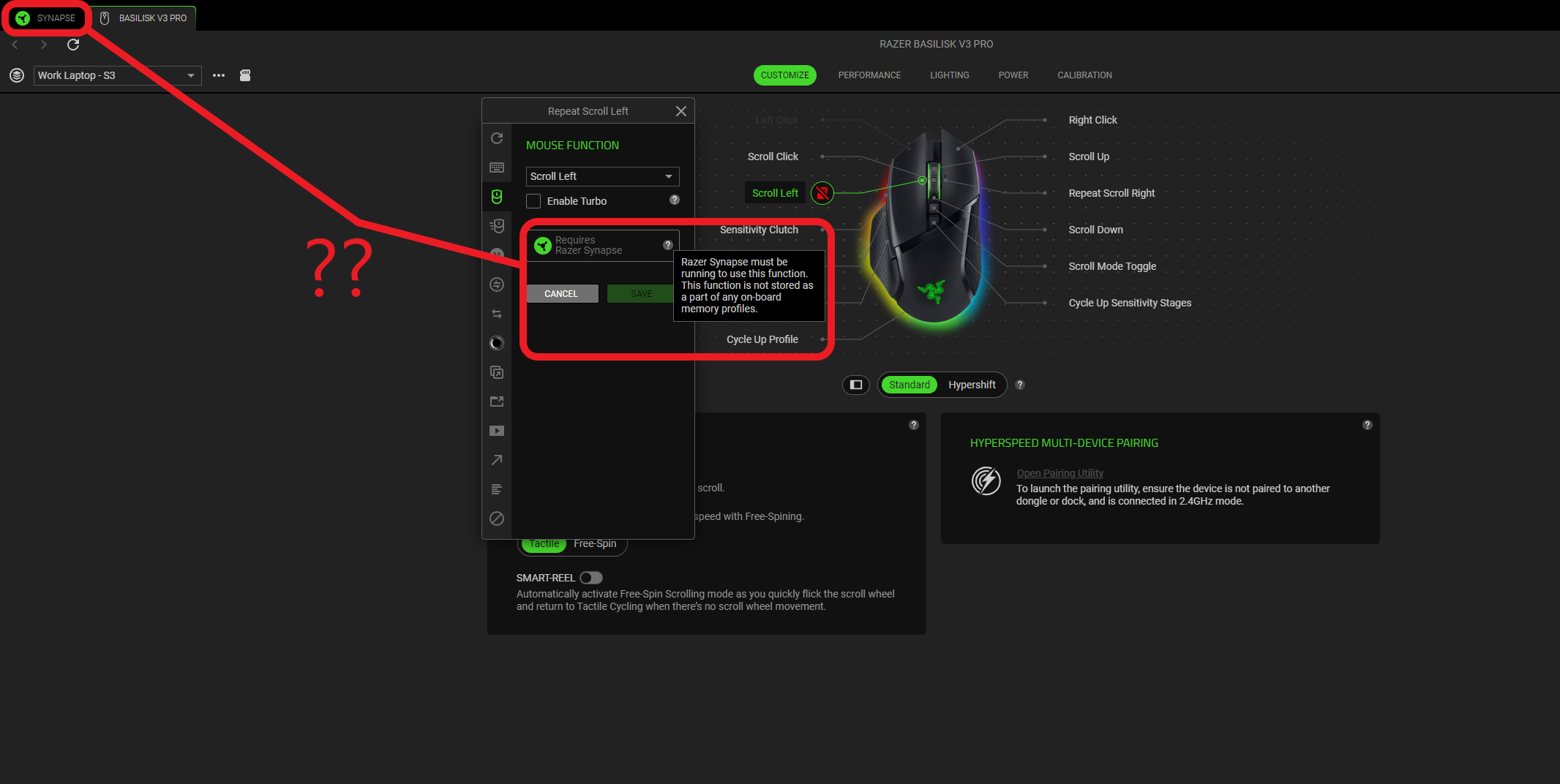Click the Enable Turbo help icon

pos(675,200)
